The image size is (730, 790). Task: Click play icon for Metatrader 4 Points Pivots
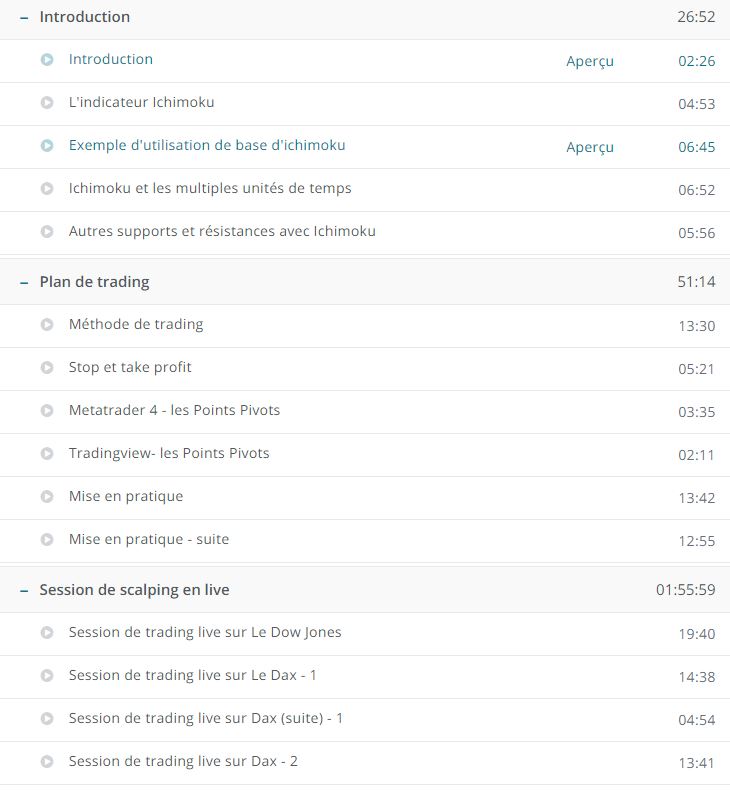point(47,411)
